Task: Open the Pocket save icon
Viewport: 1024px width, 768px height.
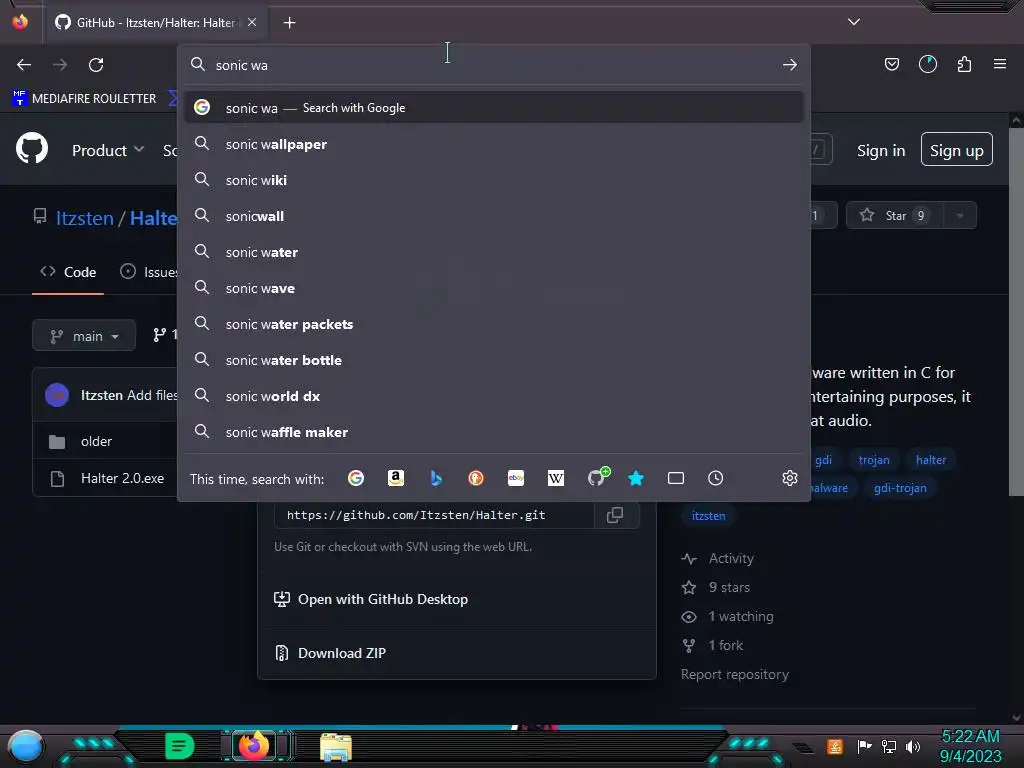Action: tap(891, 64)
